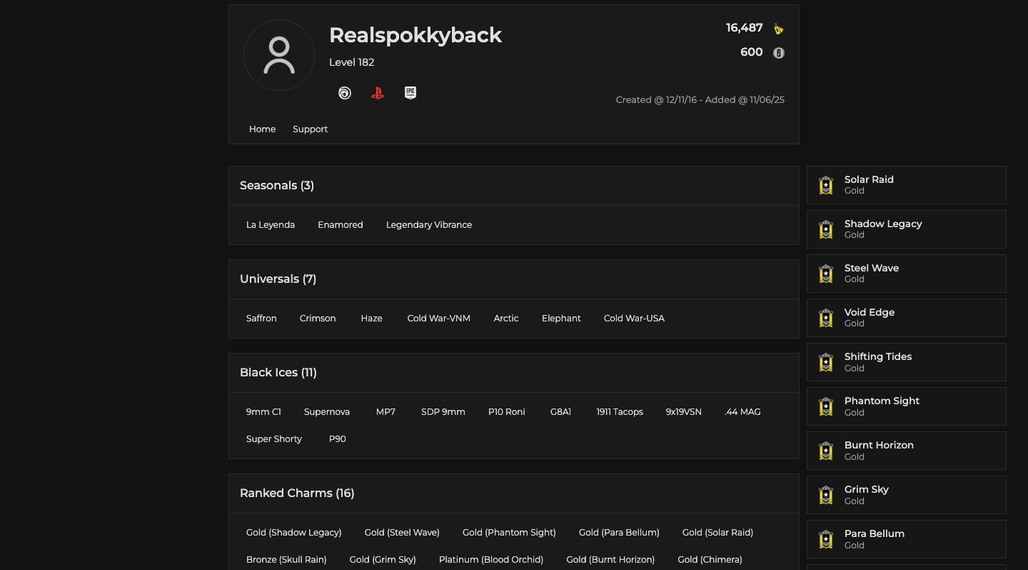Click the renown currency icon beside 16,487

778,29
